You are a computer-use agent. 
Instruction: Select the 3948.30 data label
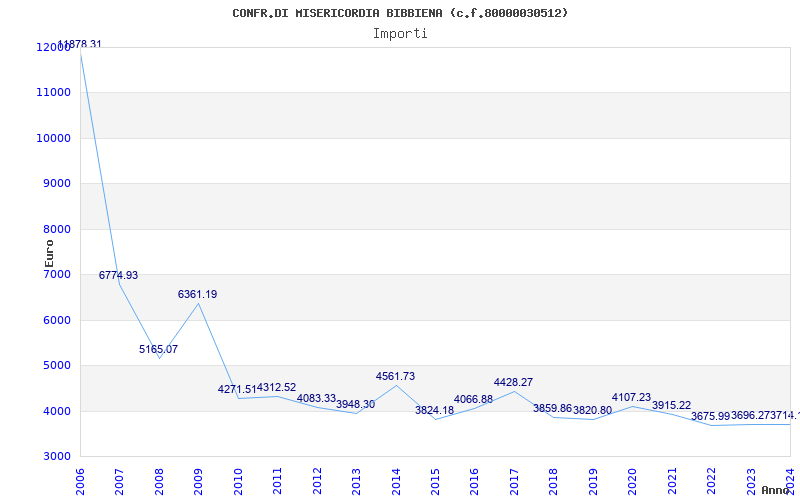pos(356,405)
